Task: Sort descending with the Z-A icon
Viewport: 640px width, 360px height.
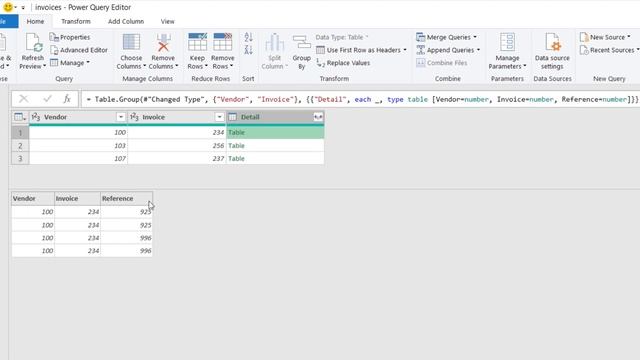Action: pyautogui.click(x=248, y=50)
